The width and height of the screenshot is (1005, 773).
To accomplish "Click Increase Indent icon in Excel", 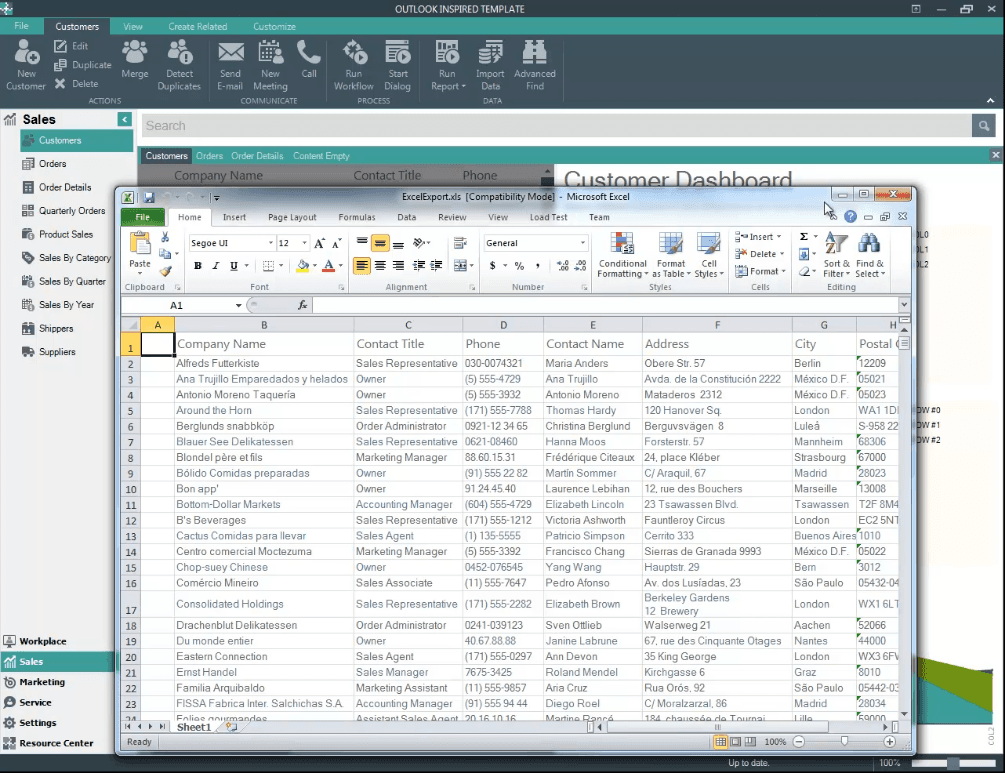I will tap(436, 265).
